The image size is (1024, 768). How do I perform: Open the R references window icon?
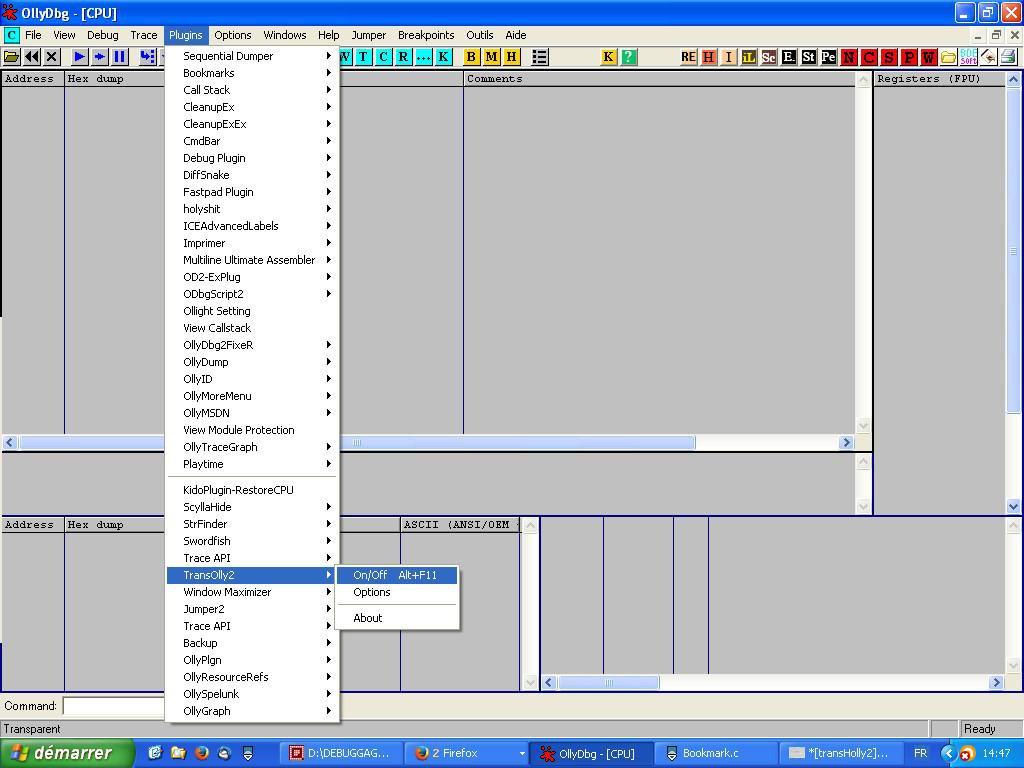(x=404, y=57)
